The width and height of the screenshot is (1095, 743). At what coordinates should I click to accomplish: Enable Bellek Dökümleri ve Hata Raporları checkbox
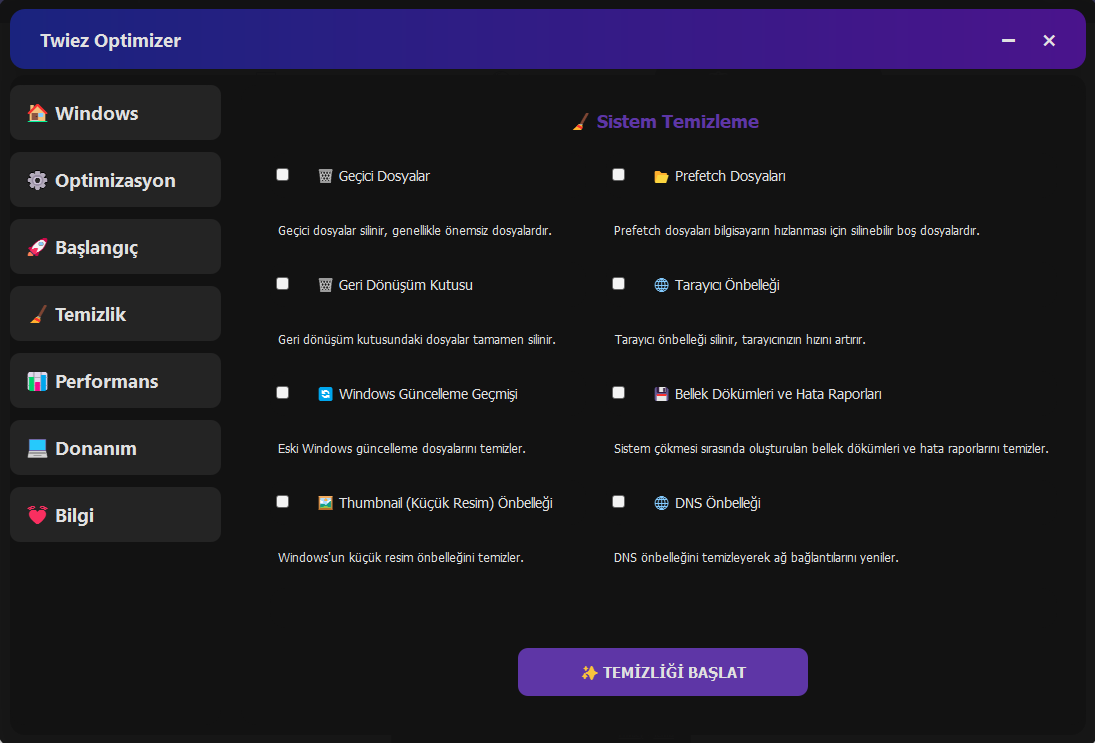point(618,392)
